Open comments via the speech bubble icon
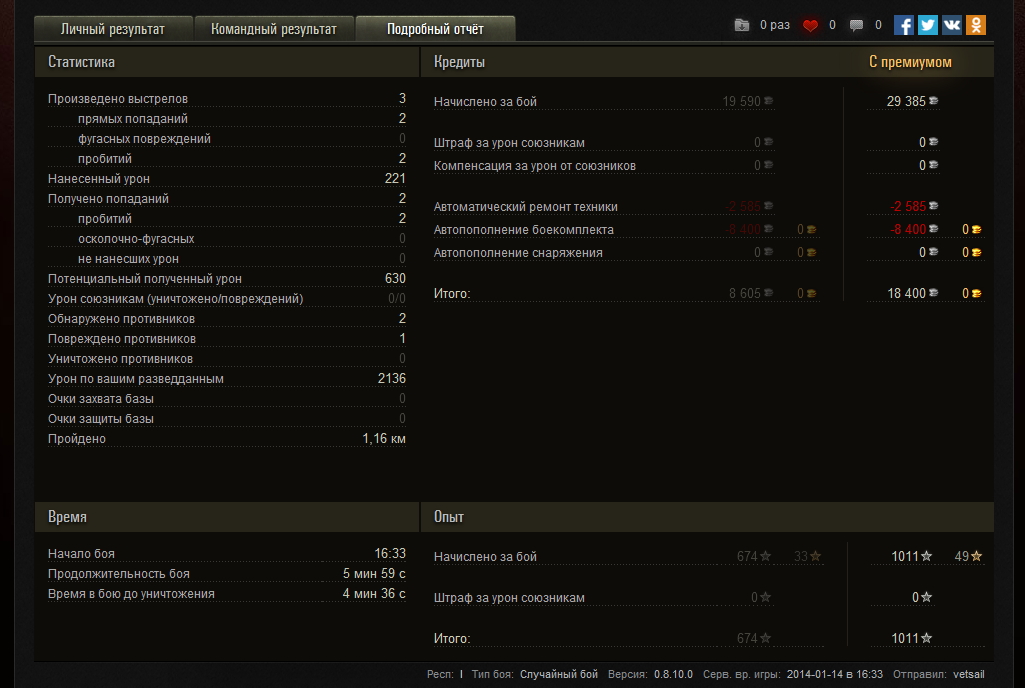1025x688 pixels. coord(856,26)
